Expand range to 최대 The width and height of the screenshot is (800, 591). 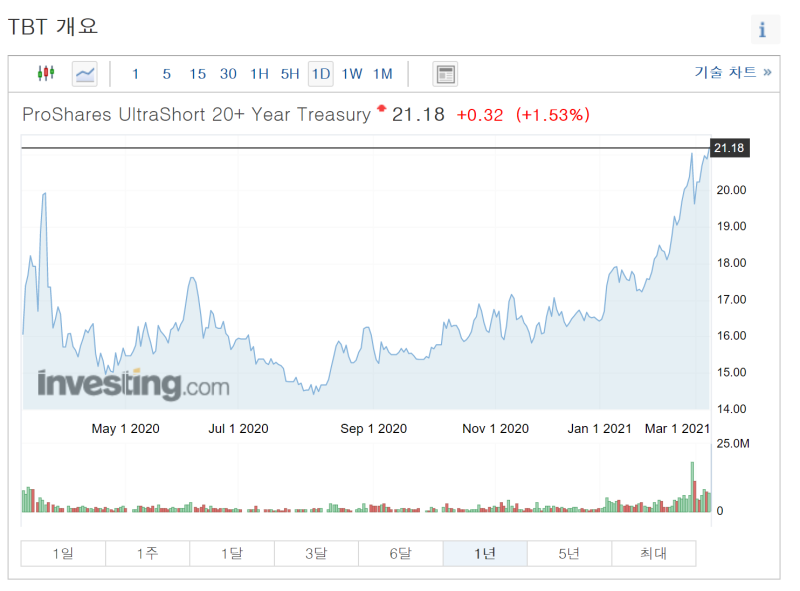[x=654, y=553]
